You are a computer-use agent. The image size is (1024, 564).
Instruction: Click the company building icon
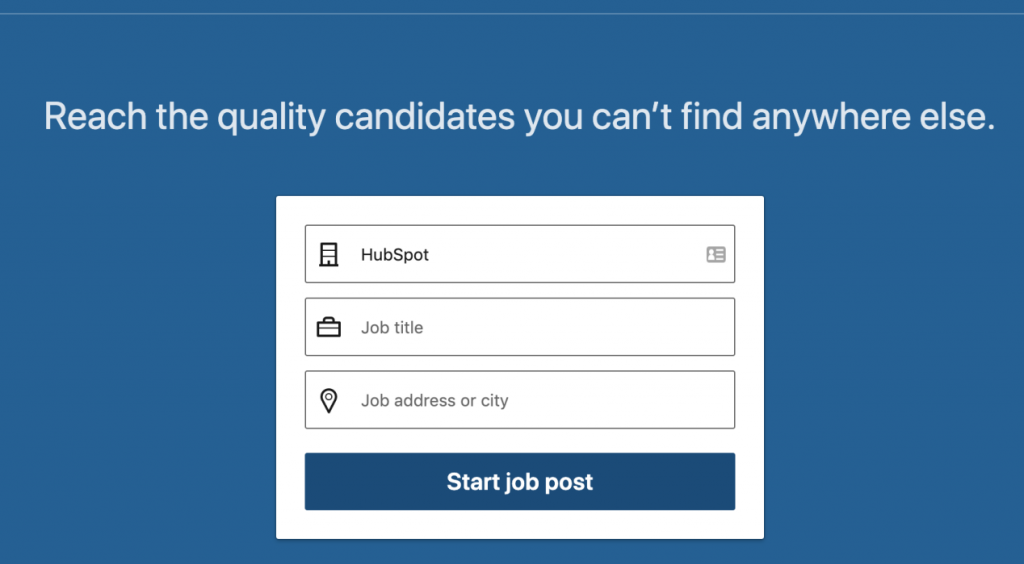328,255
